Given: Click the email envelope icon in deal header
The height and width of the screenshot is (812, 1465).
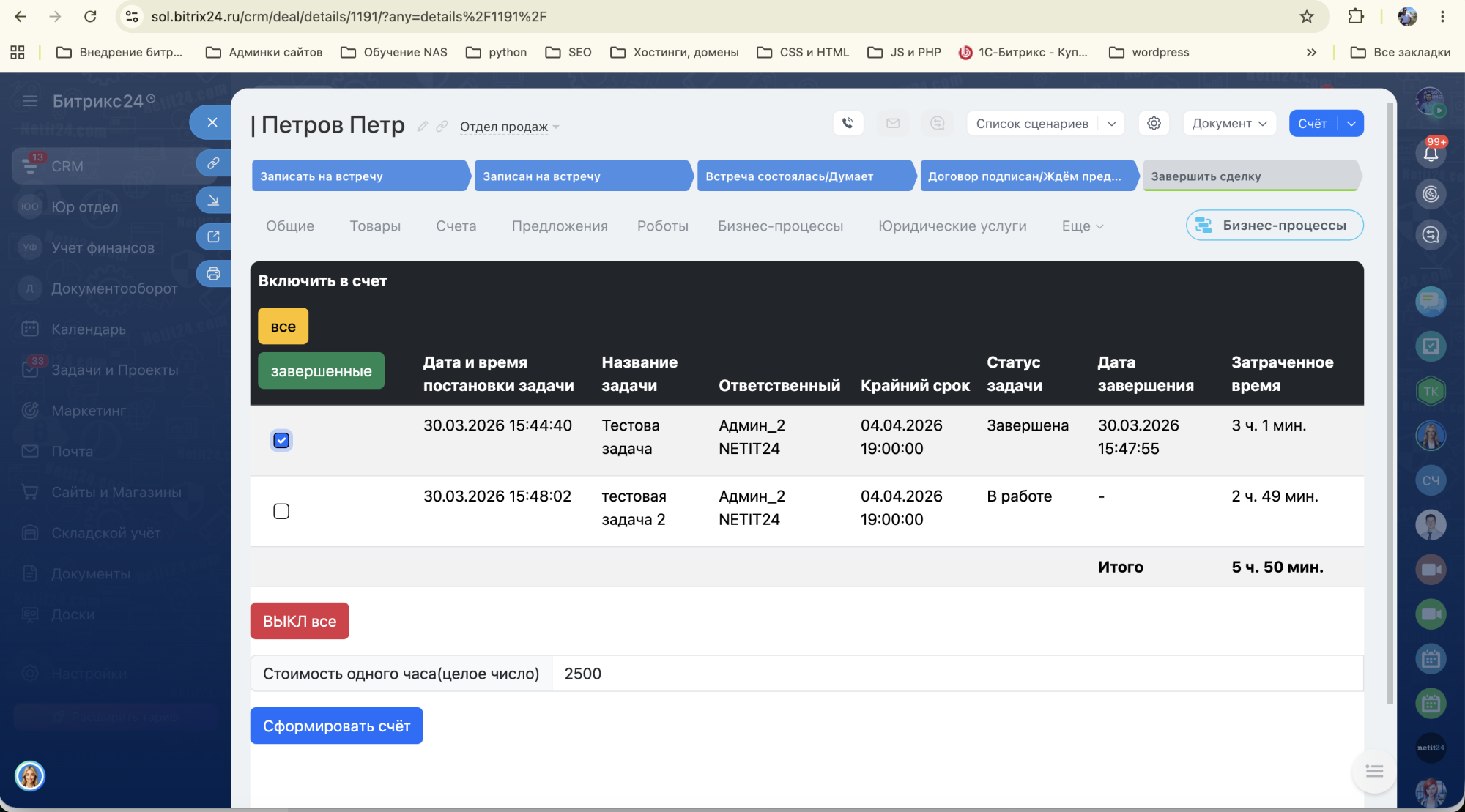Looking at the screenshot, I should (892, 123).
